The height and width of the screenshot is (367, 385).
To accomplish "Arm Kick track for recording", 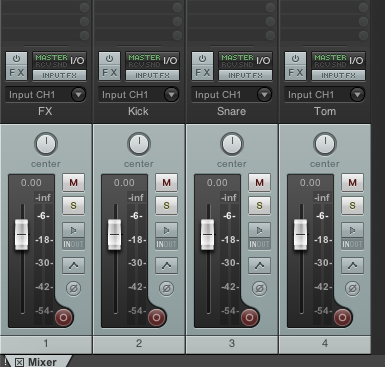I will coord(156,317).
